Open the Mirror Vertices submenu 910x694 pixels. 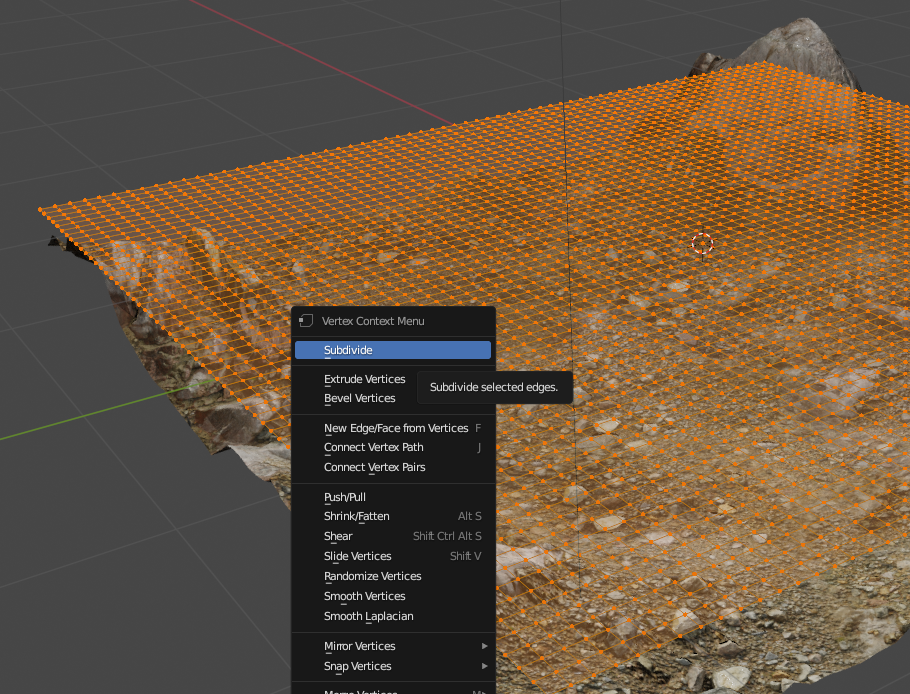[x=393, y=646]
